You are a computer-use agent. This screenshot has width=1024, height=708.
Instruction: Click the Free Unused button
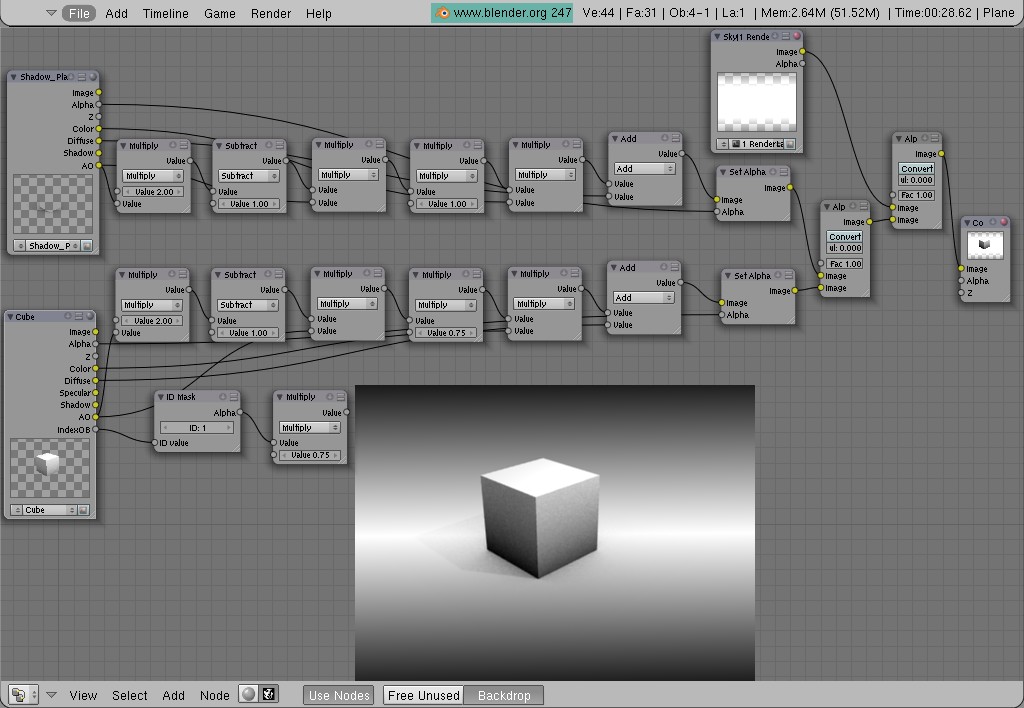coord(423,695)
